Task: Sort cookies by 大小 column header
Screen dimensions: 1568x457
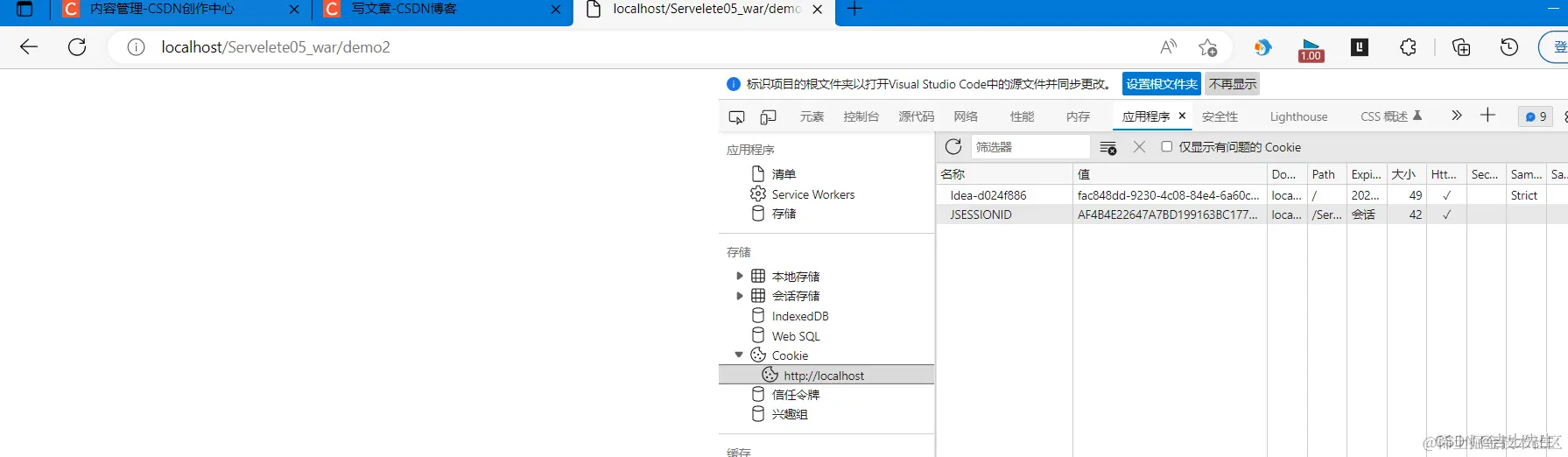Action: [1406, 174]
